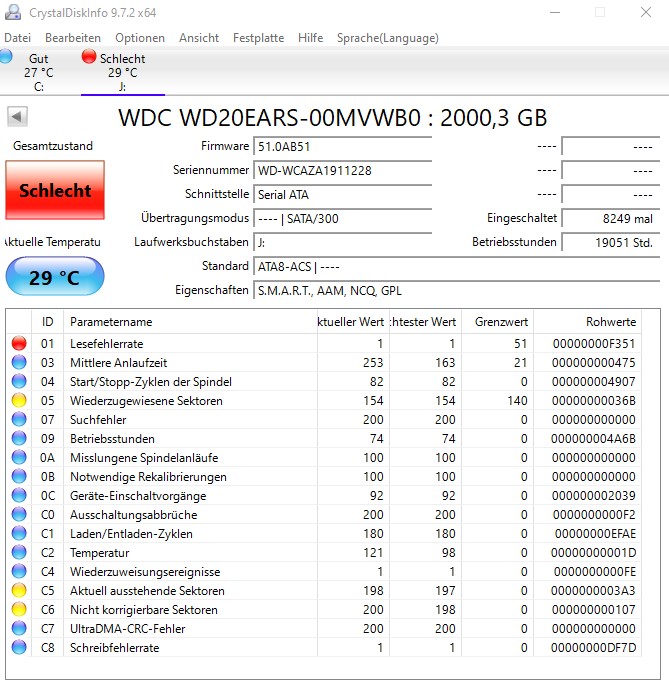The width and height of the screenshot is (669, 688).
Task: Click the Rohwerte column header
Action: pyautogui.click(x=587, y=322)
